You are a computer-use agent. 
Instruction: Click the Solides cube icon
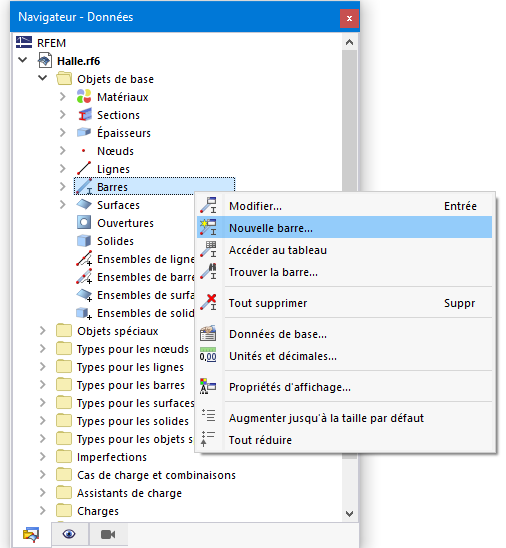click(x=84, y=240)
